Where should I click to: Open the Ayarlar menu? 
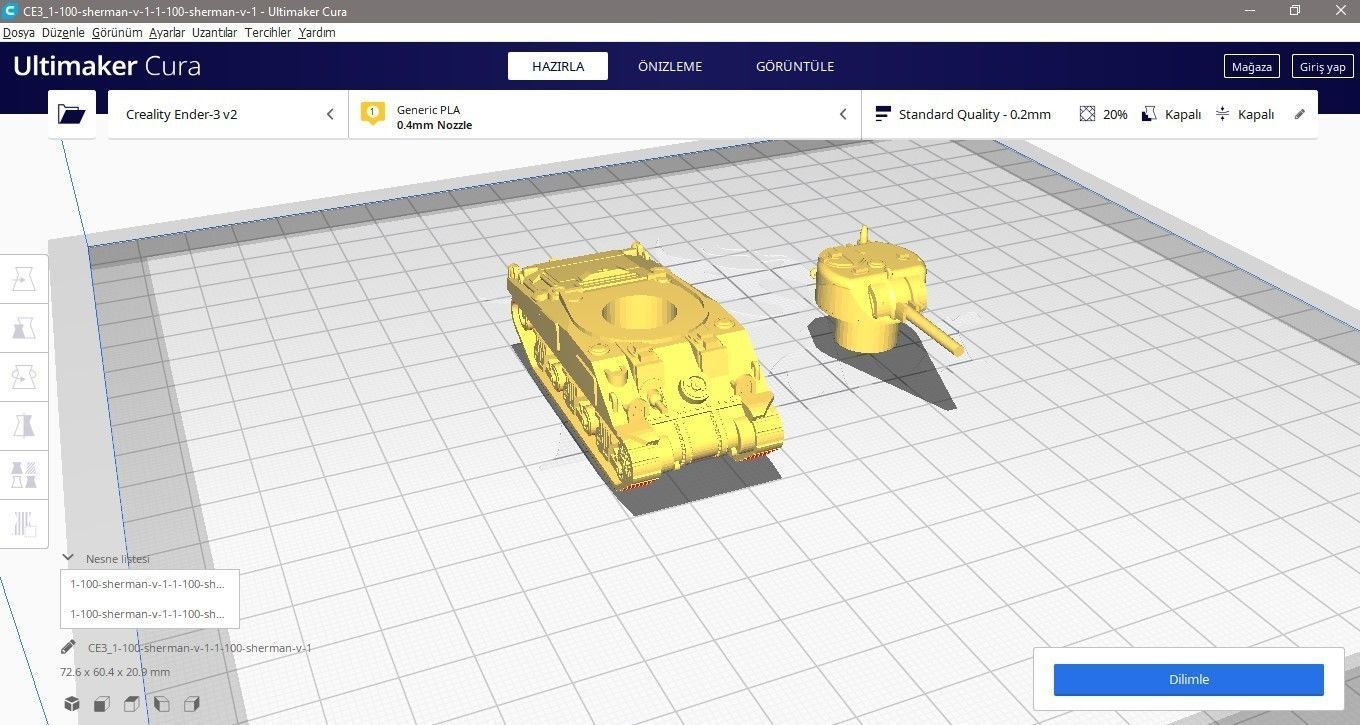click(x=167, y=33)
